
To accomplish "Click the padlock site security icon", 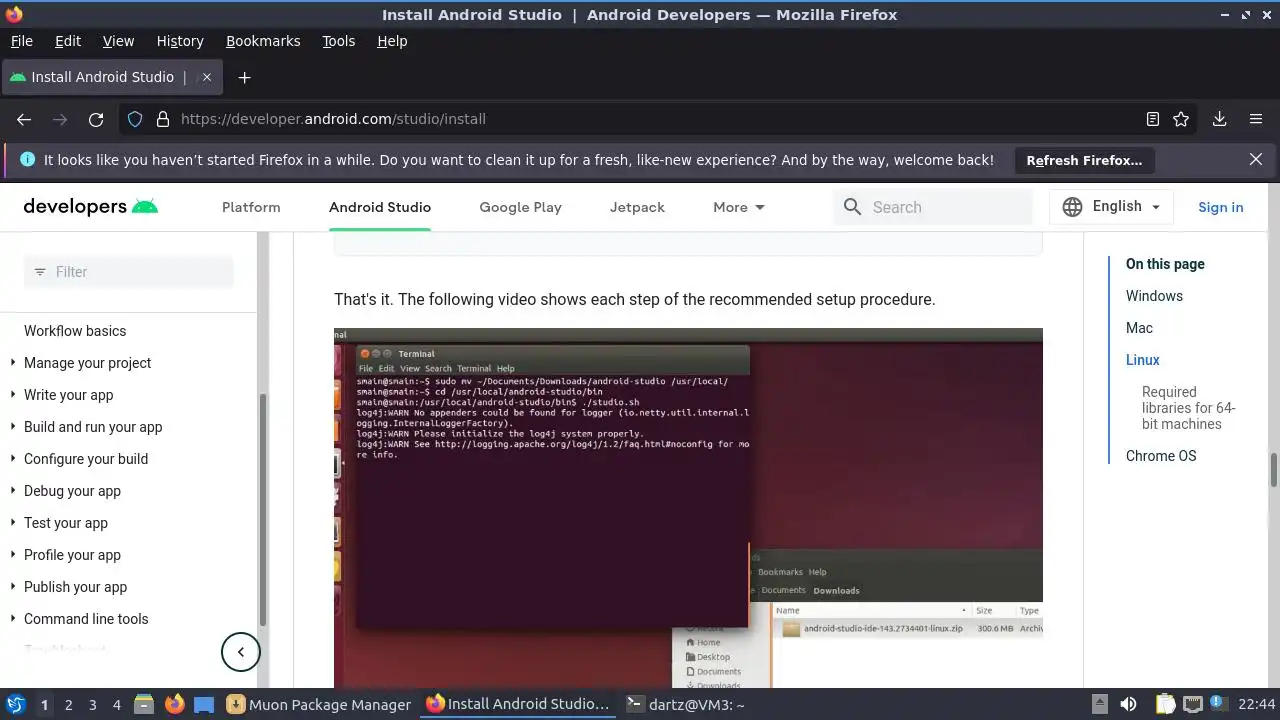I will click(163, 119).
